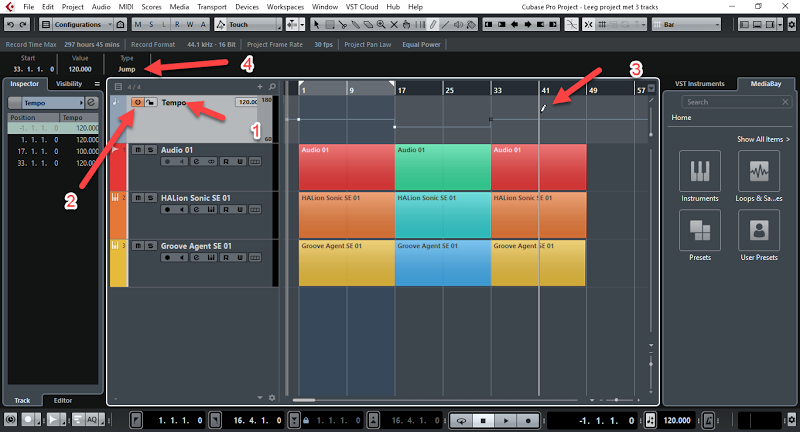The width and height of the screenshot is (800, 432).
Task: Open the Setup gear in top toolbar
Action: (791, 24)
